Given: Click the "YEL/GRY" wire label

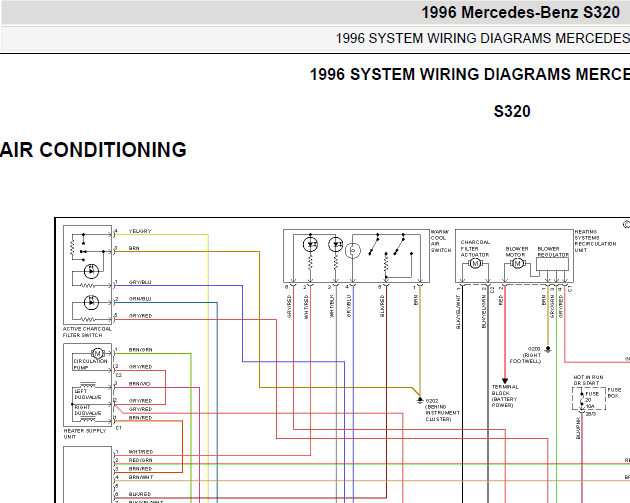Looking at the screenshot, I should (x=140, y=231).
